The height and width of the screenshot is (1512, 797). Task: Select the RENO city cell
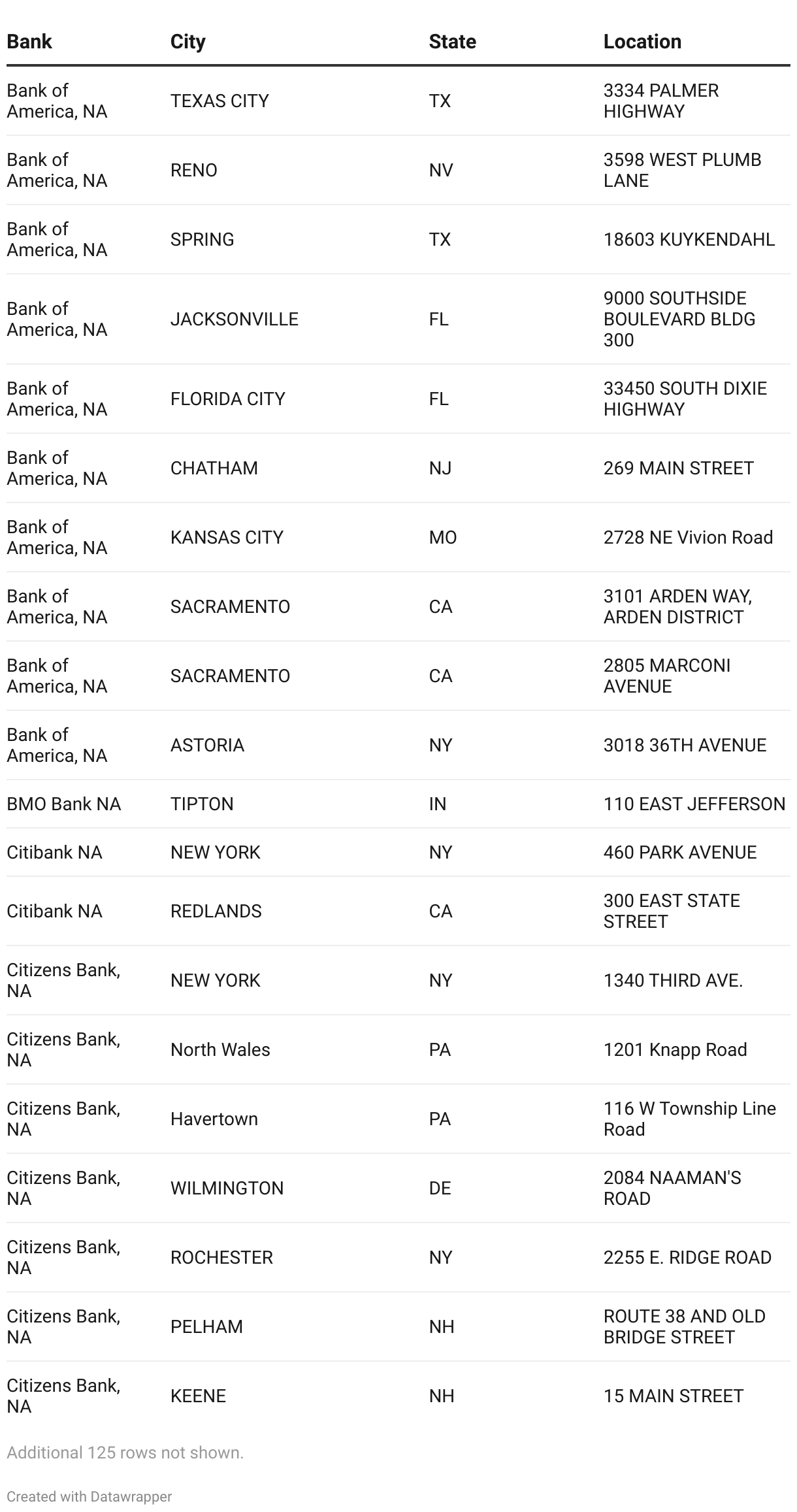click(x=194, y=170)
